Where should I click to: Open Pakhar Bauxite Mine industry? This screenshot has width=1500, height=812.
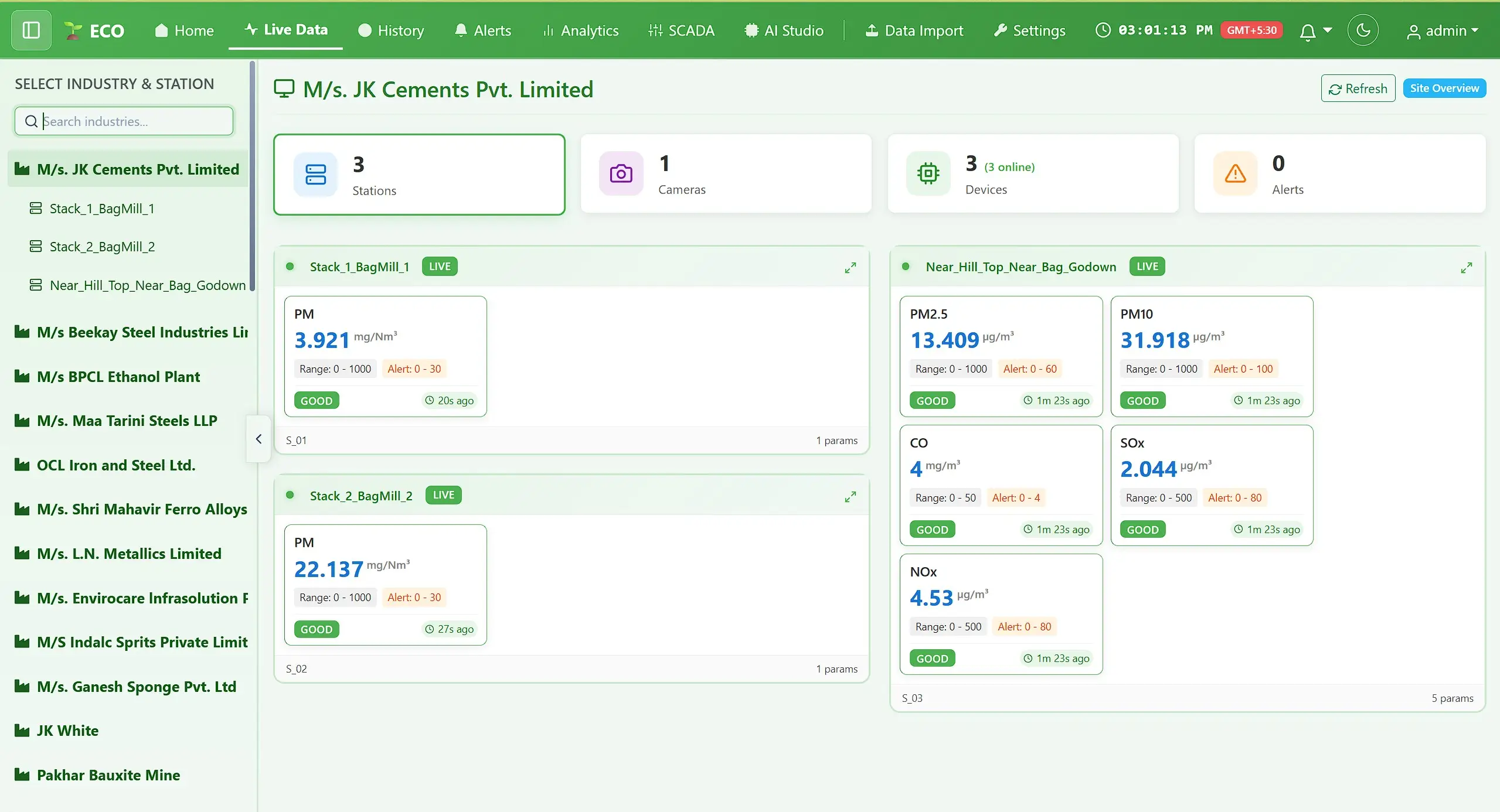click(97, 775)
